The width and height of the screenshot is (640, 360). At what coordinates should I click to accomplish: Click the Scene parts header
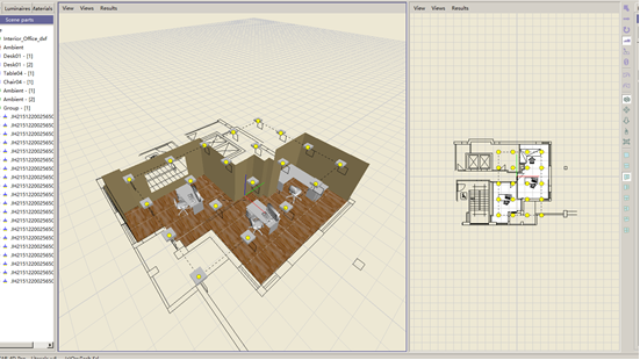[x=27, y=20]
